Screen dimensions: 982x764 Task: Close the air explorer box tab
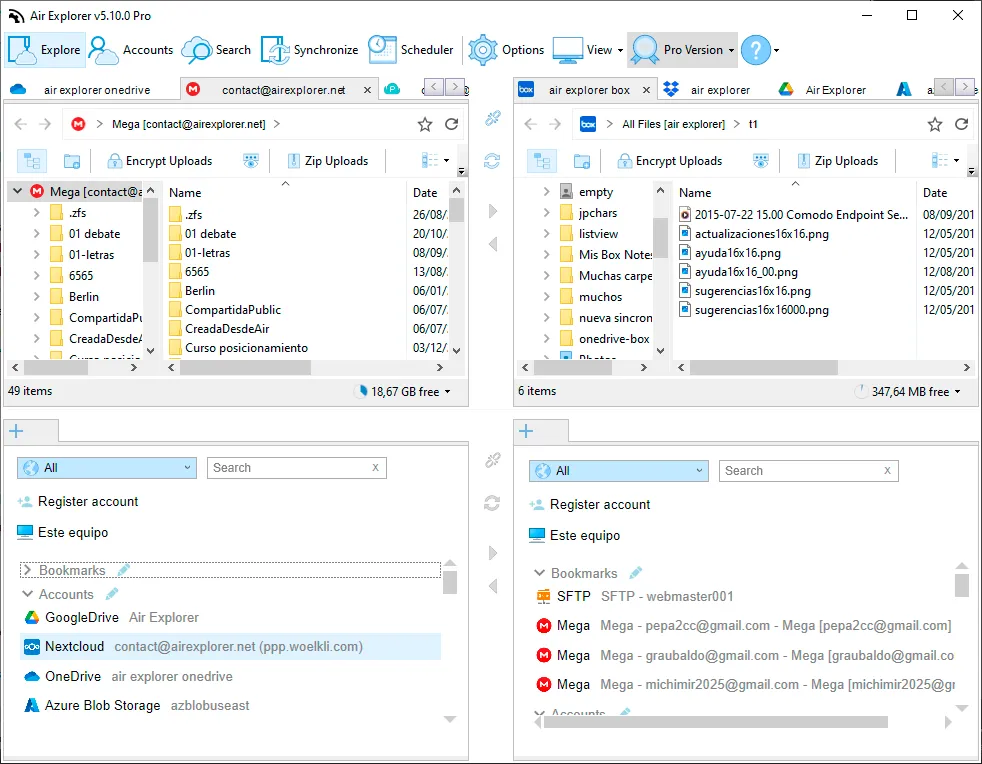(646, 90)
